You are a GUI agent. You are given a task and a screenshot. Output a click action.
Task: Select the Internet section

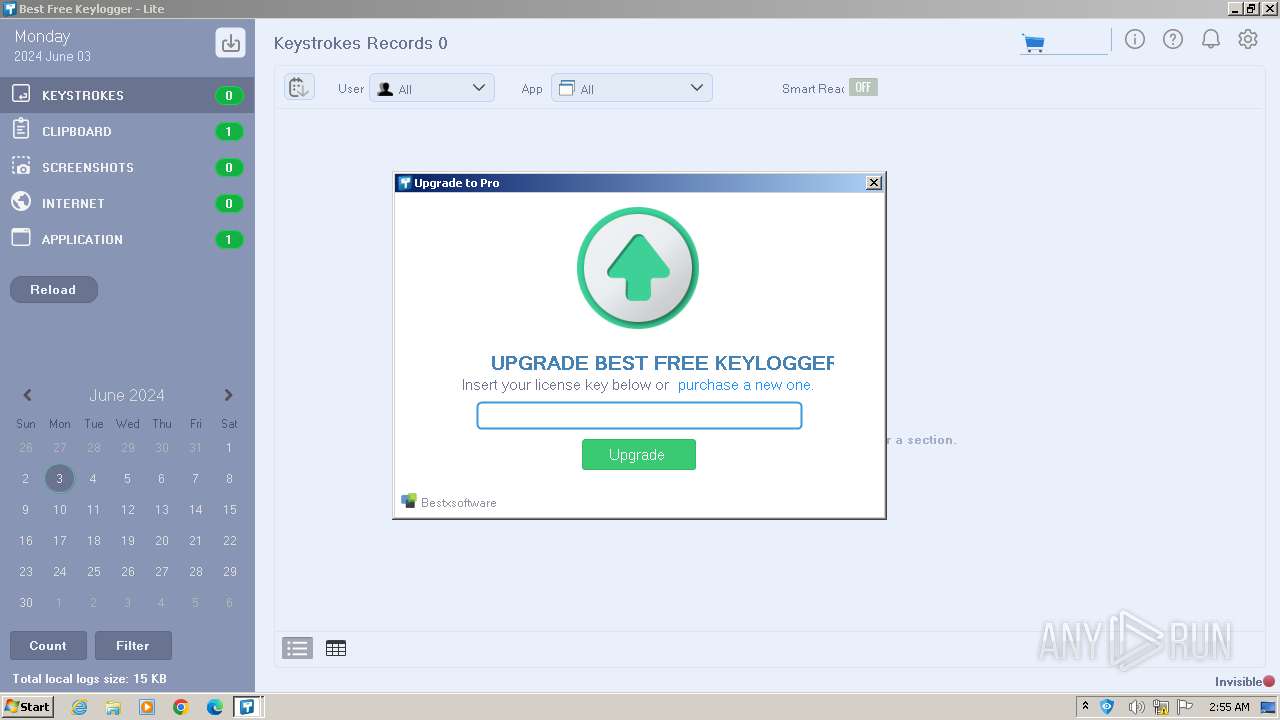(x=127, y=203)
